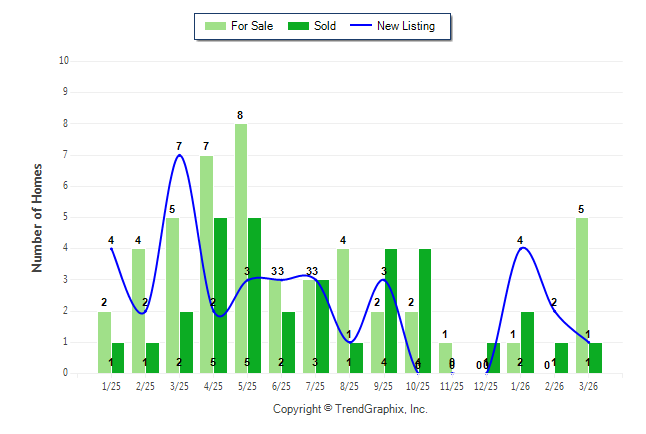The width and height of the screenshot is (646, 434).
Task: Click the Sold bar for 10/25
Action: 424,310
